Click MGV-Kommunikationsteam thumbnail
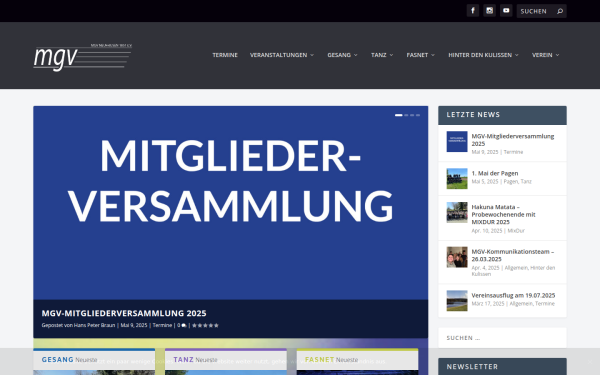This screenshot has width=600, height=375. click(x=457, y=257)
